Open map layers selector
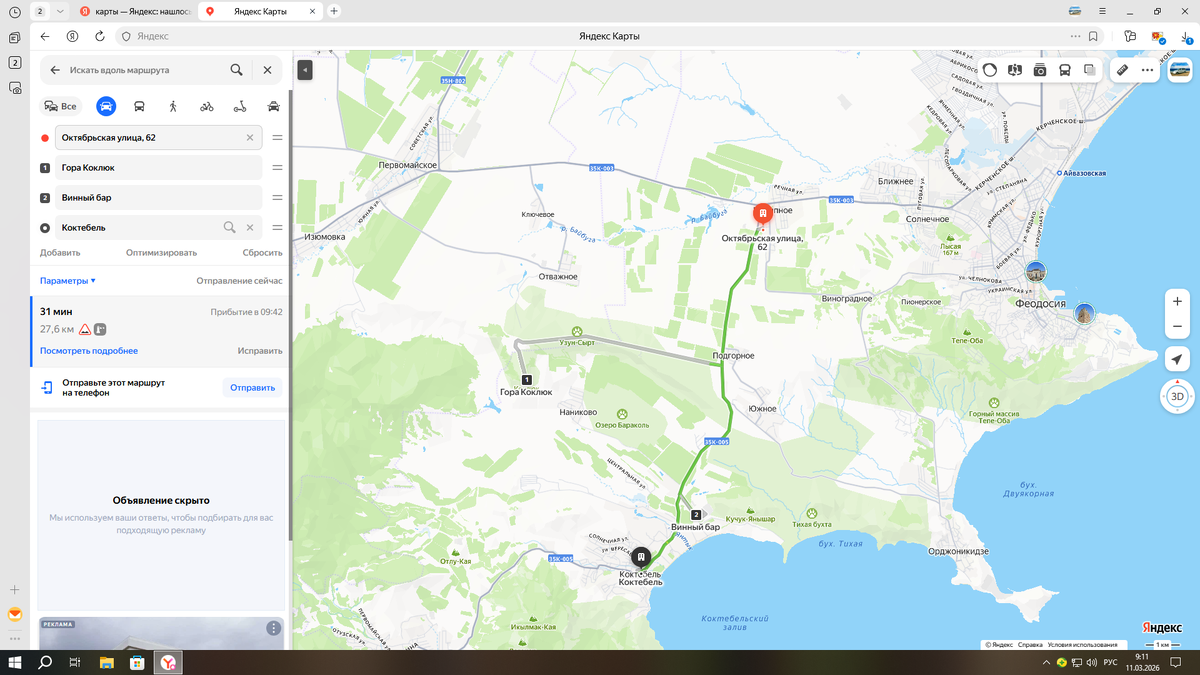The height and width of the screenshot is (675, 1200). 1090,70
